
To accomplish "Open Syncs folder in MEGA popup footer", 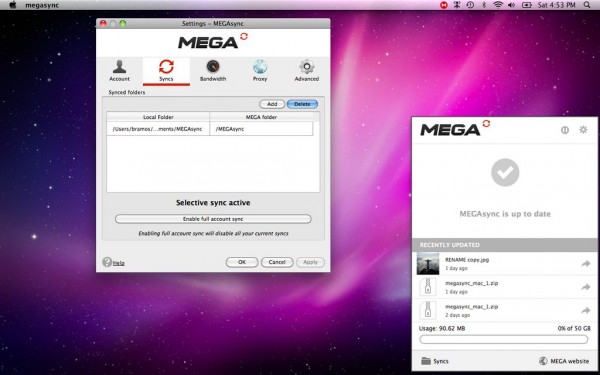I will point(435,361).
